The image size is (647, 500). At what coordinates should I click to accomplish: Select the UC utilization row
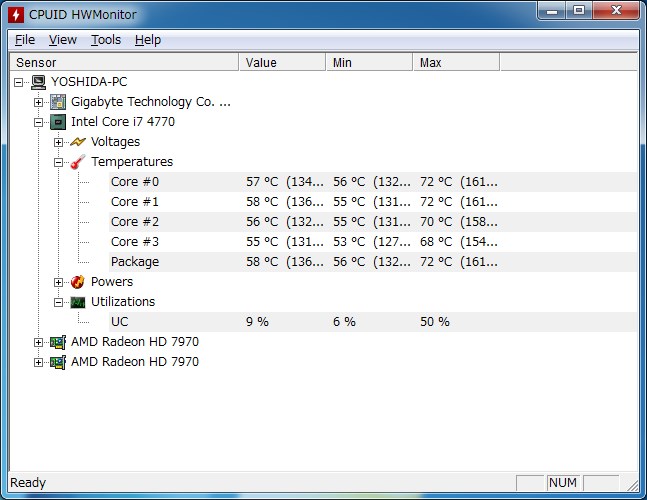(x=372, y=322)
